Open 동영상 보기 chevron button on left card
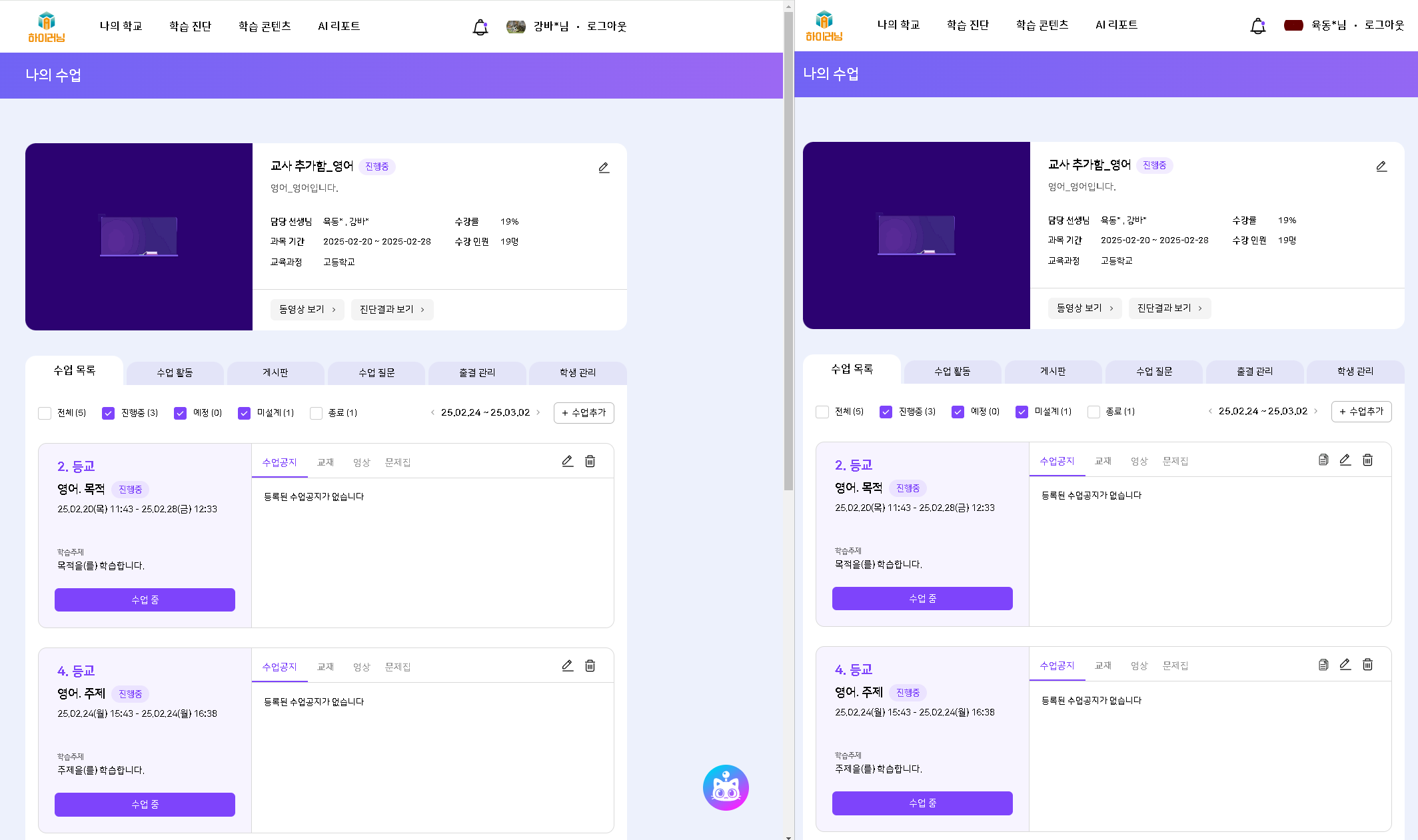Image resolution: width=1418 pixels, height=840 pixels. pos(307,309)
